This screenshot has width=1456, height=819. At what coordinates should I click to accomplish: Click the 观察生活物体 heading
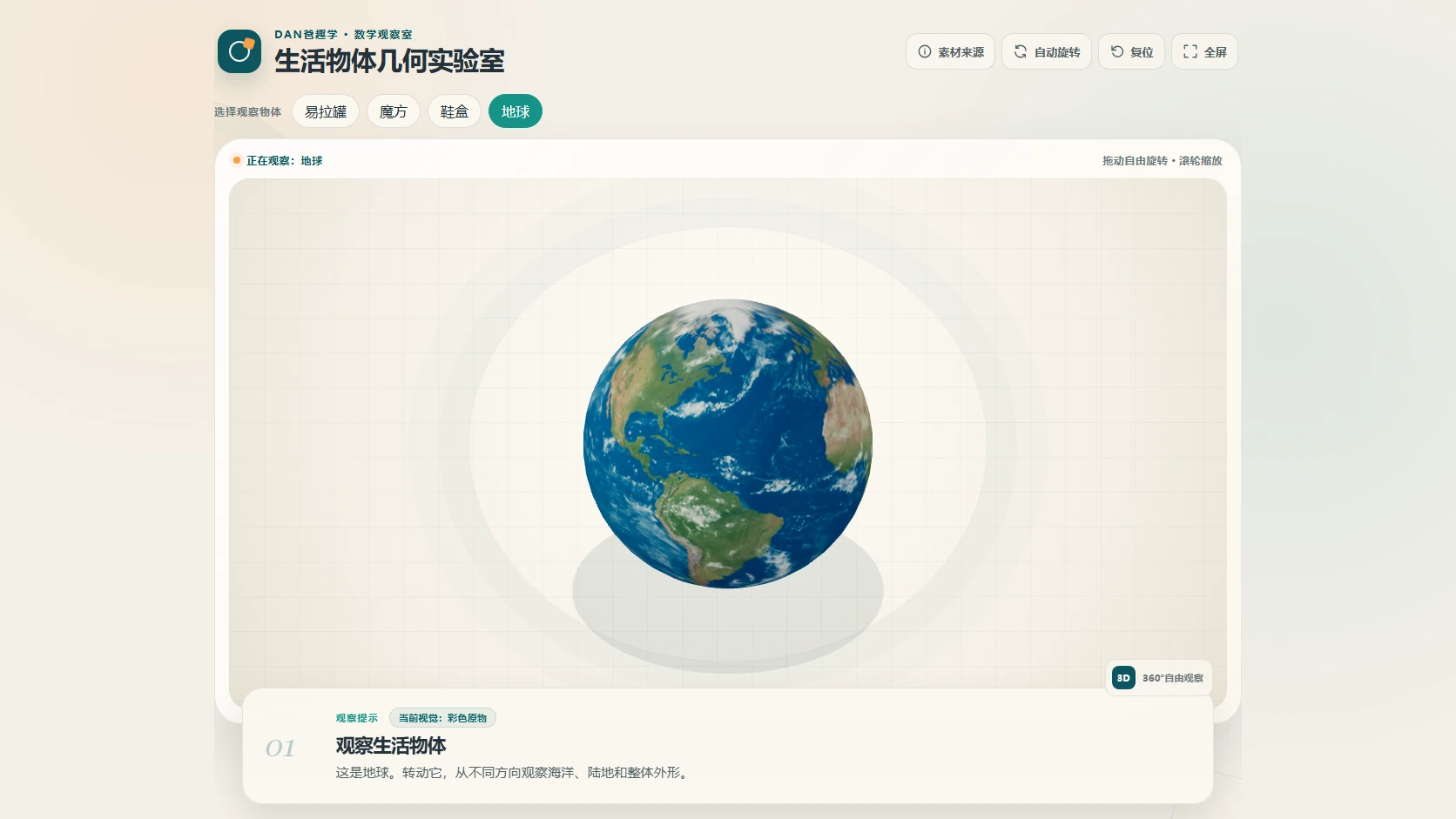click(391, 746)
